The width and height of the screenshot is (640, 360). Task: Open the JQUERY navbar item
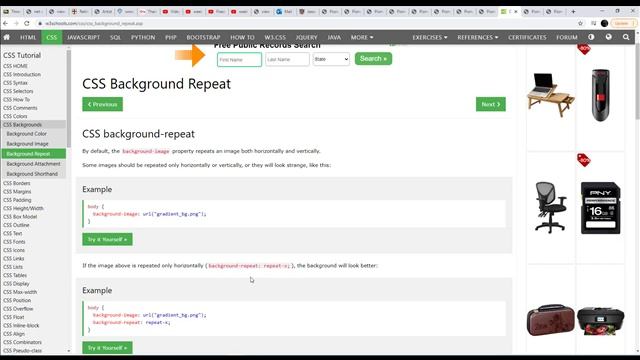[x=306, y=37]
